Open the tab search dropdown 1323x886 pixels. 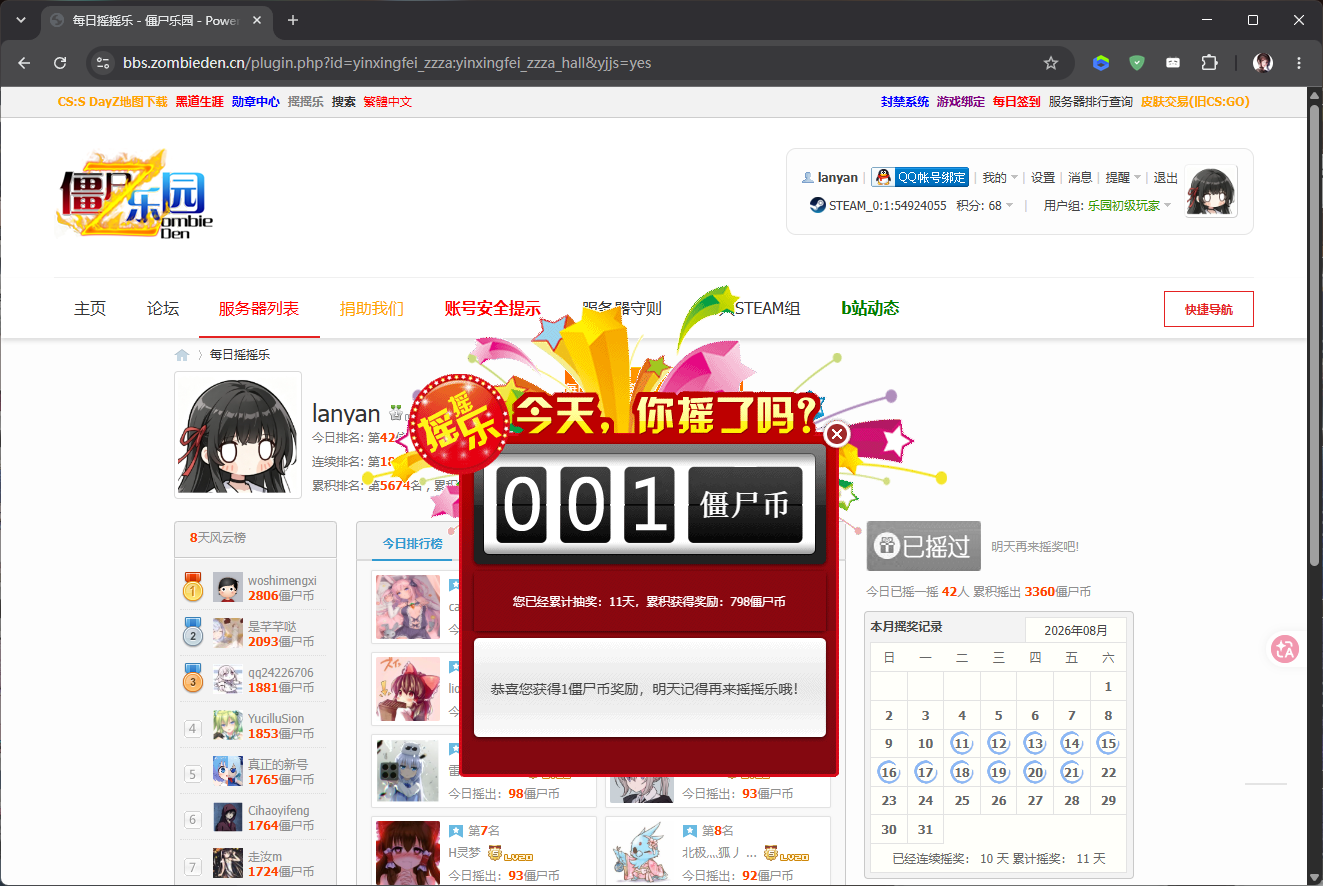[20, 20]
